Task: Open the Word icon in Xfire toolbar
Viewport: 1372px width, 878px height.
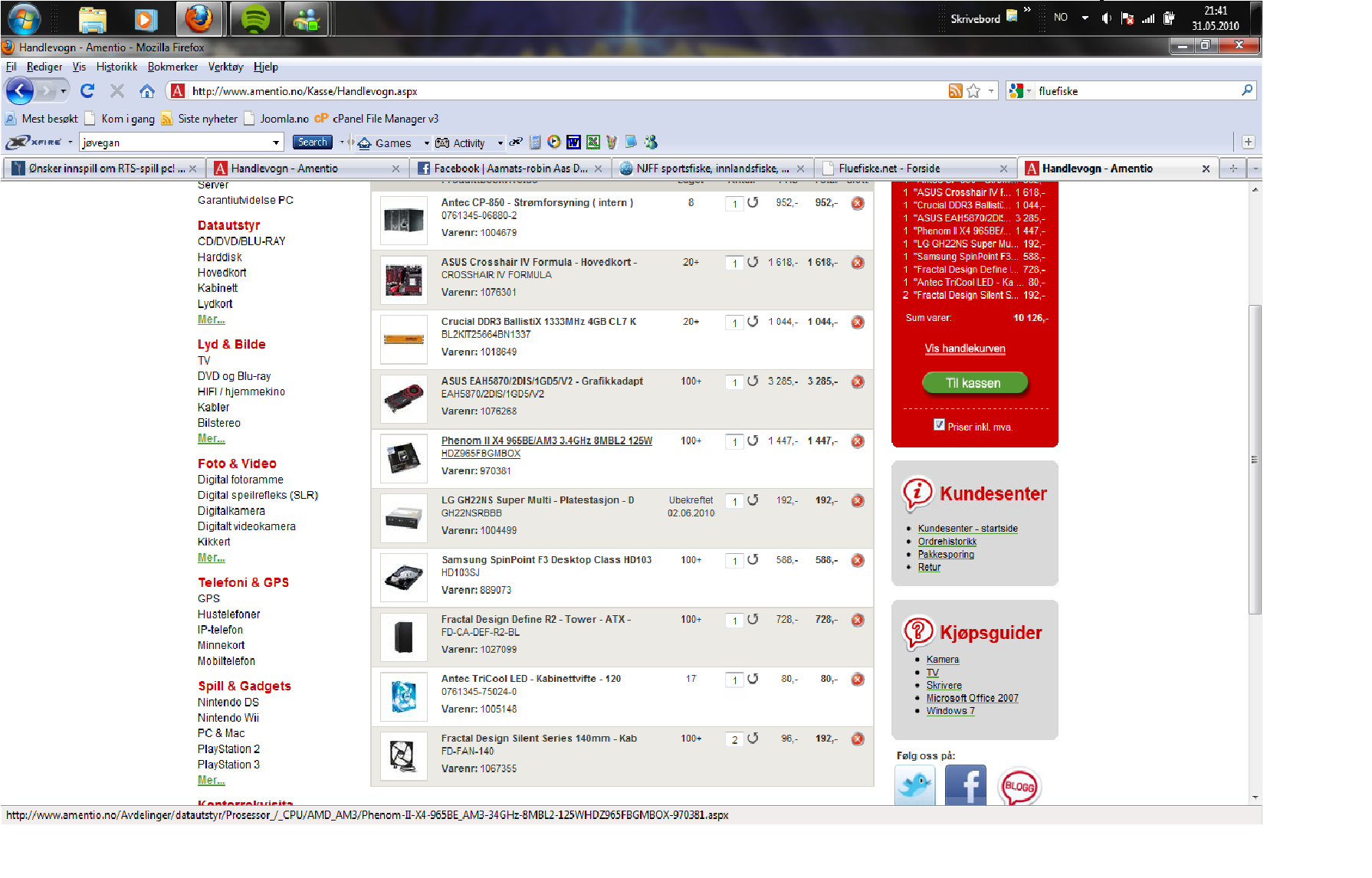Action: (x=573, y=143)
